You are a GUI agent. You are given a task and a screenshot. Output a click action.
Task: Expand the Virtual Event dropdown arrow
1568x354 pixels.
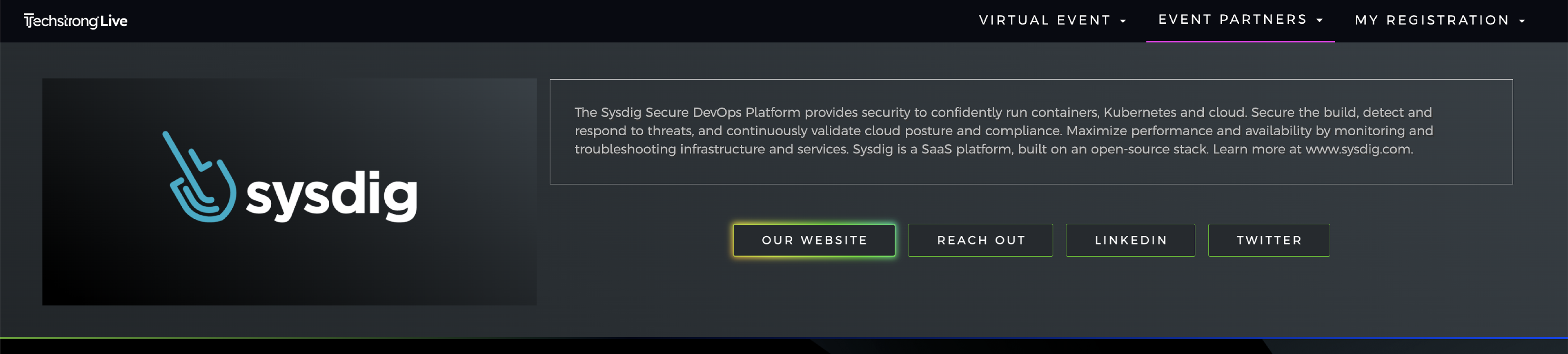click(1123, 21)
